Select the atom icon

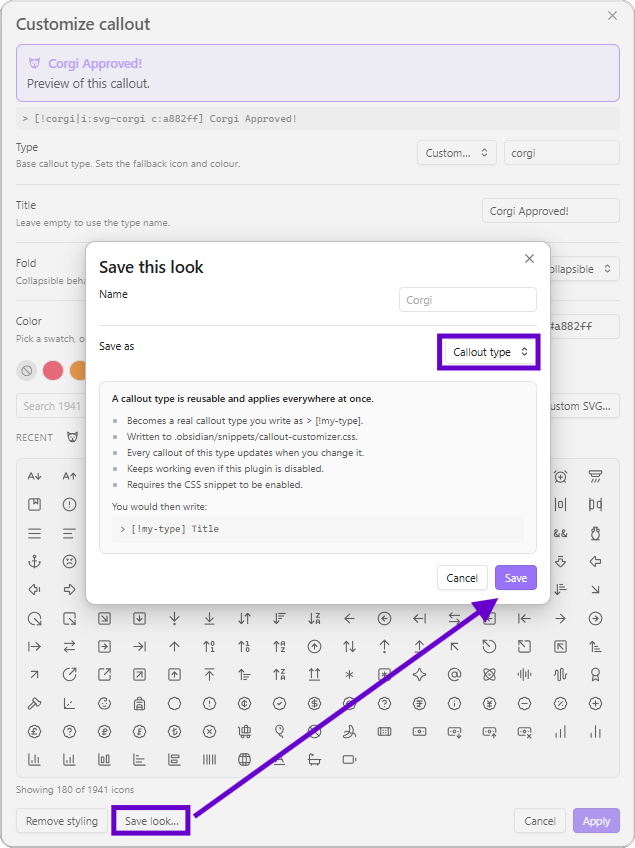tap(490, 674)
